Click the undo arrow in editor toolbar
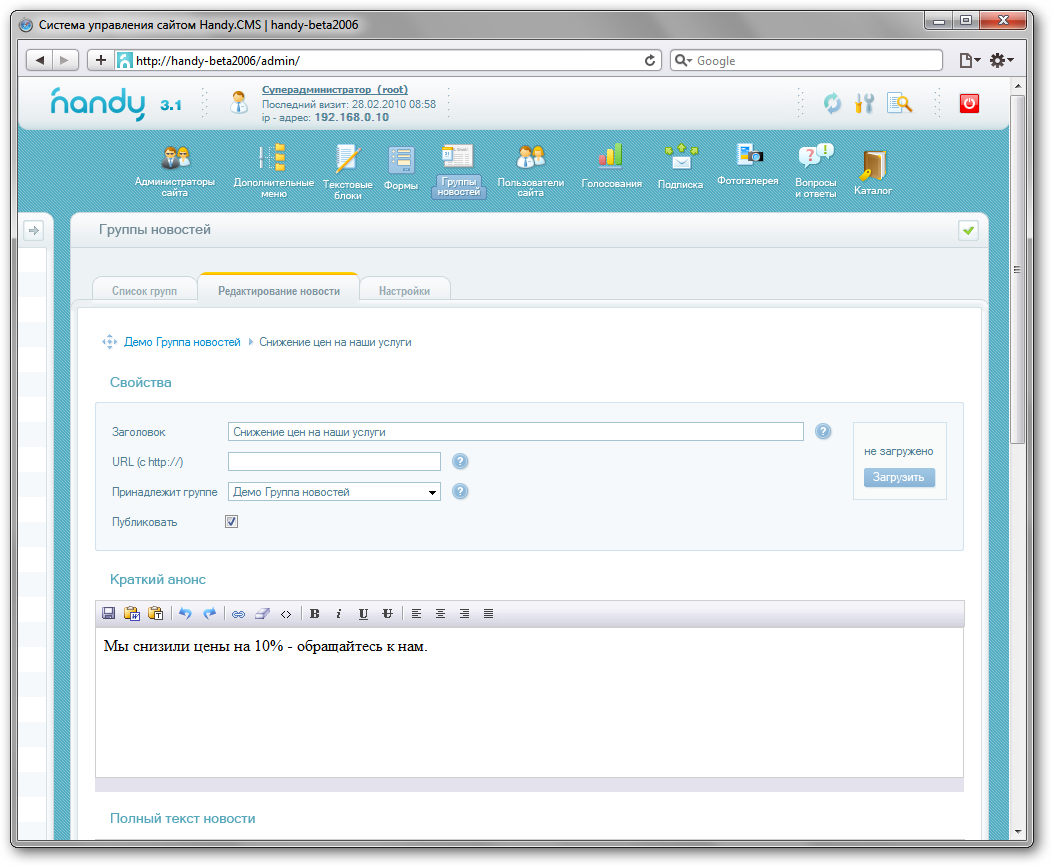Screen dimensions: 1052x866 click(185, 614)
